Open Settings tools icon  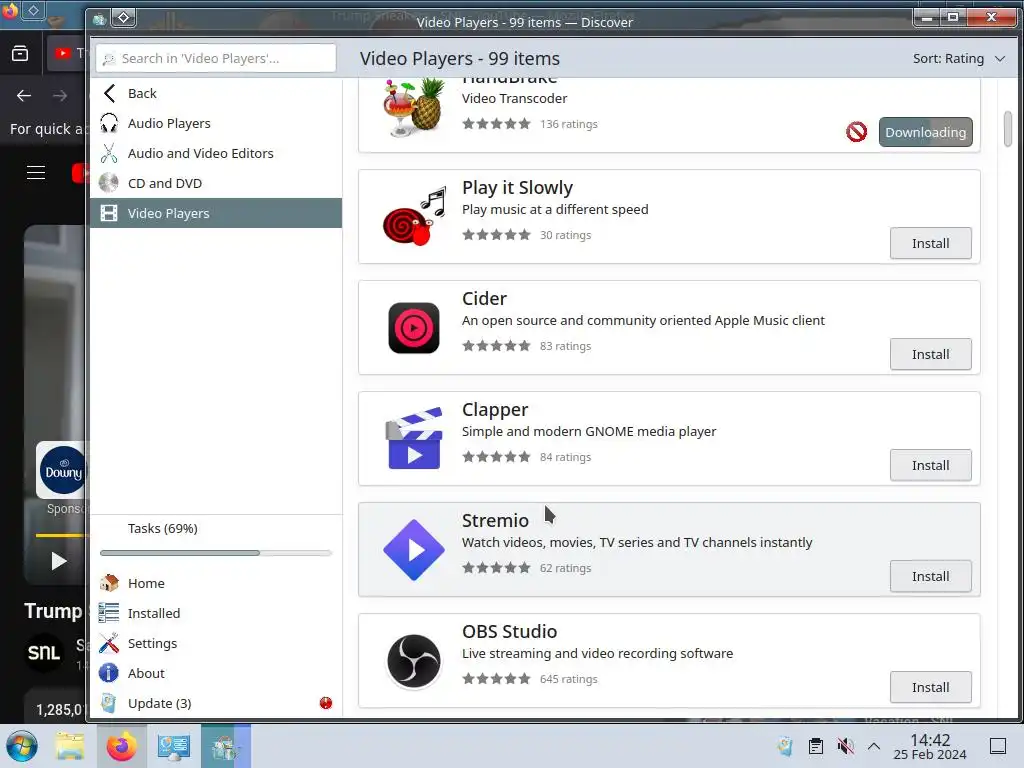(x=109, y=643)
